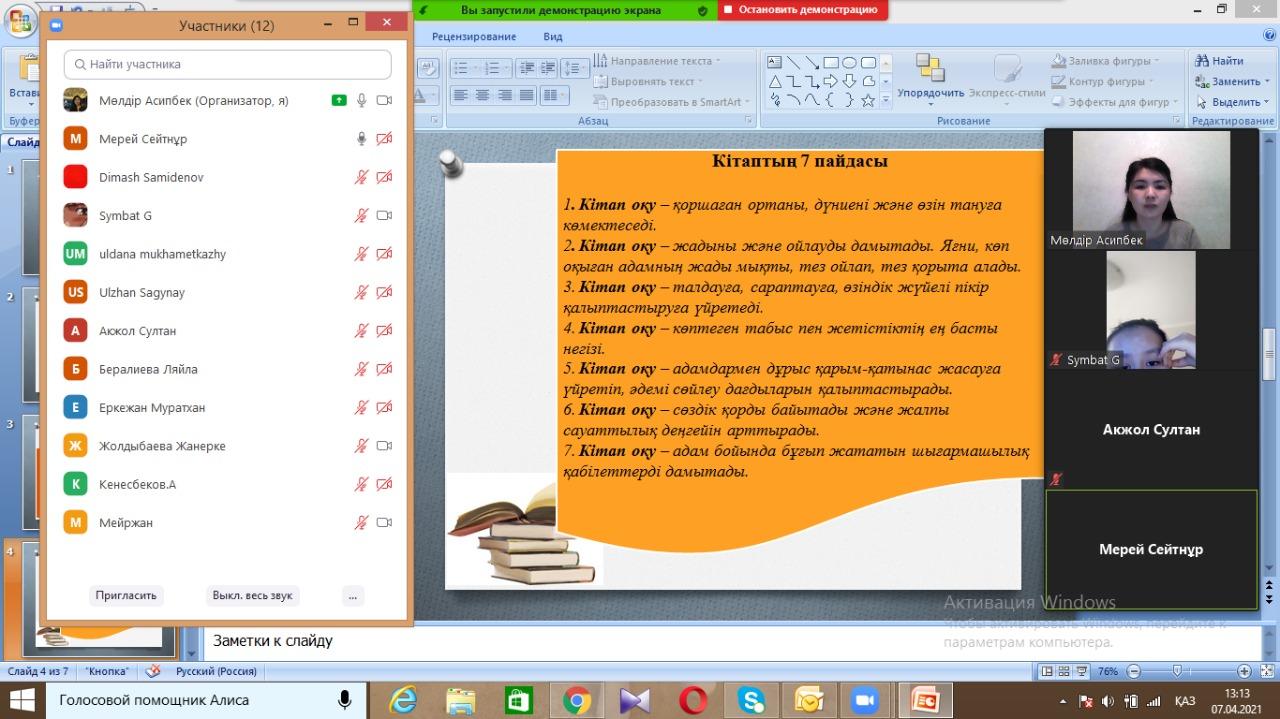Select the star shape in shapes gallery
Viewport: 1280px width, 719px height.
click(x=868, y=100)
